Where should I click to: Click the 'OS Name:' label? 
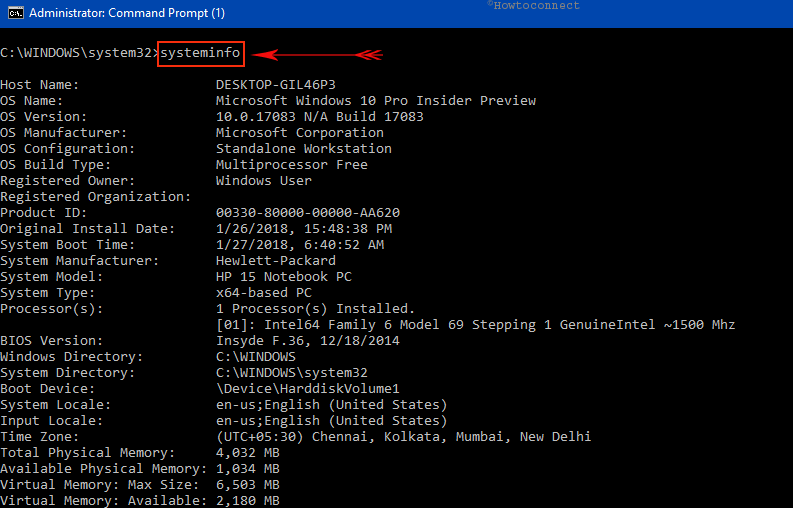tap(31, 101)
